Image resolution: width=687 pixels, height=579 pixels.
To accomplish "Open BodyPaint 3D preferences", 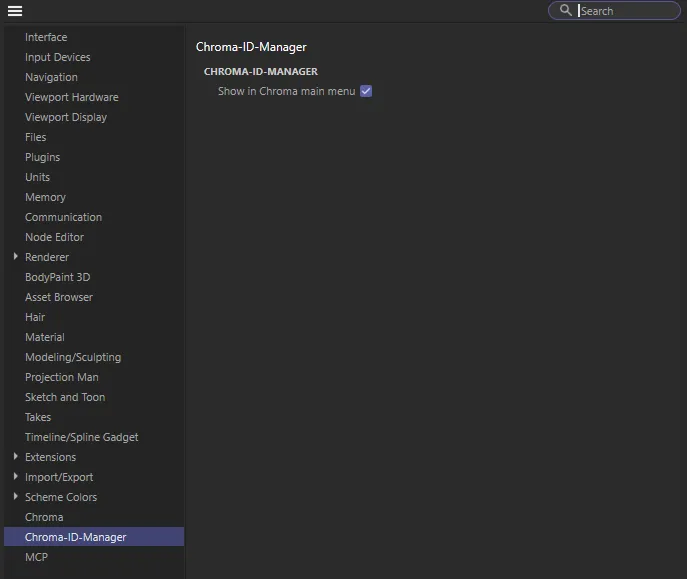I will pos(57,277).
